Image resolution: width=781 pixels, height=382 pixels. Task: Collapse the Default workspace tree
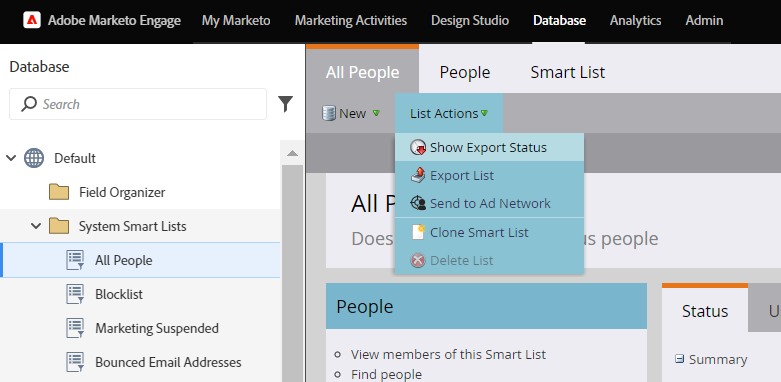click(10, 158)
